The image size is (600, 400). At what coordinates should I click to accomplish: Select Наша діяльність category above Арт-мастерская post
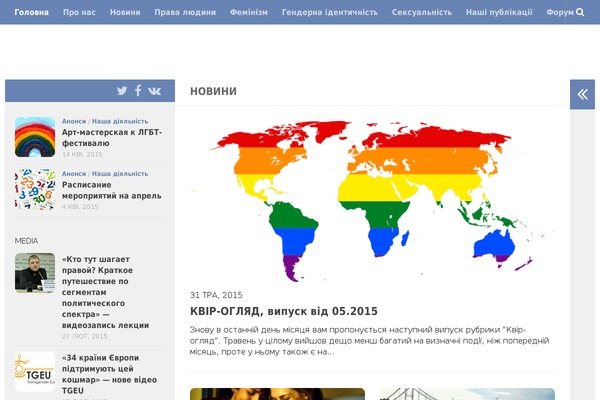(120, 121)
